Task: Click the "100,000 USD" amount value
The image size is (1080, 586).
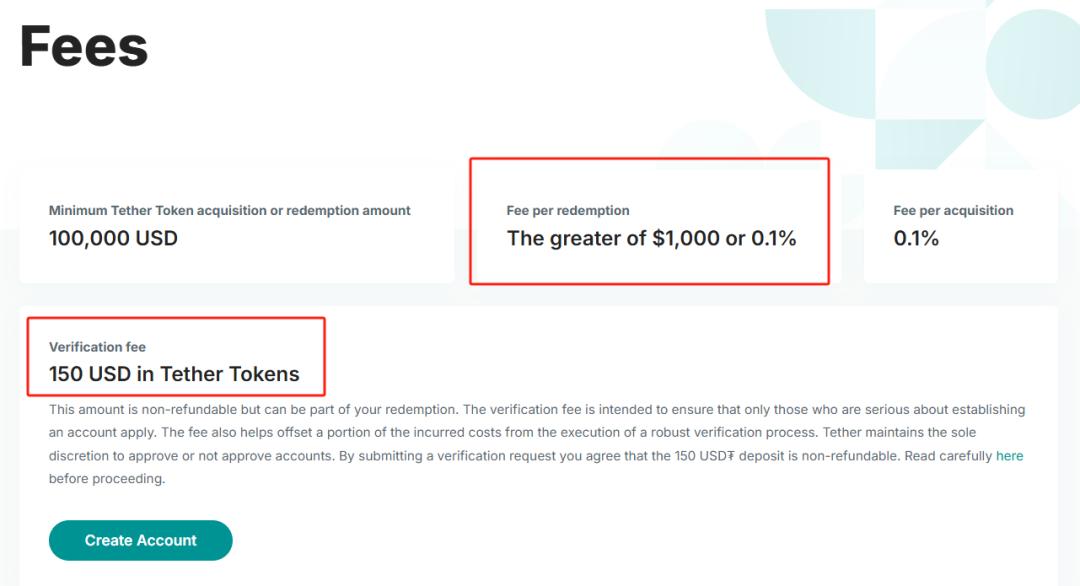Action: [x=113, y=238]
